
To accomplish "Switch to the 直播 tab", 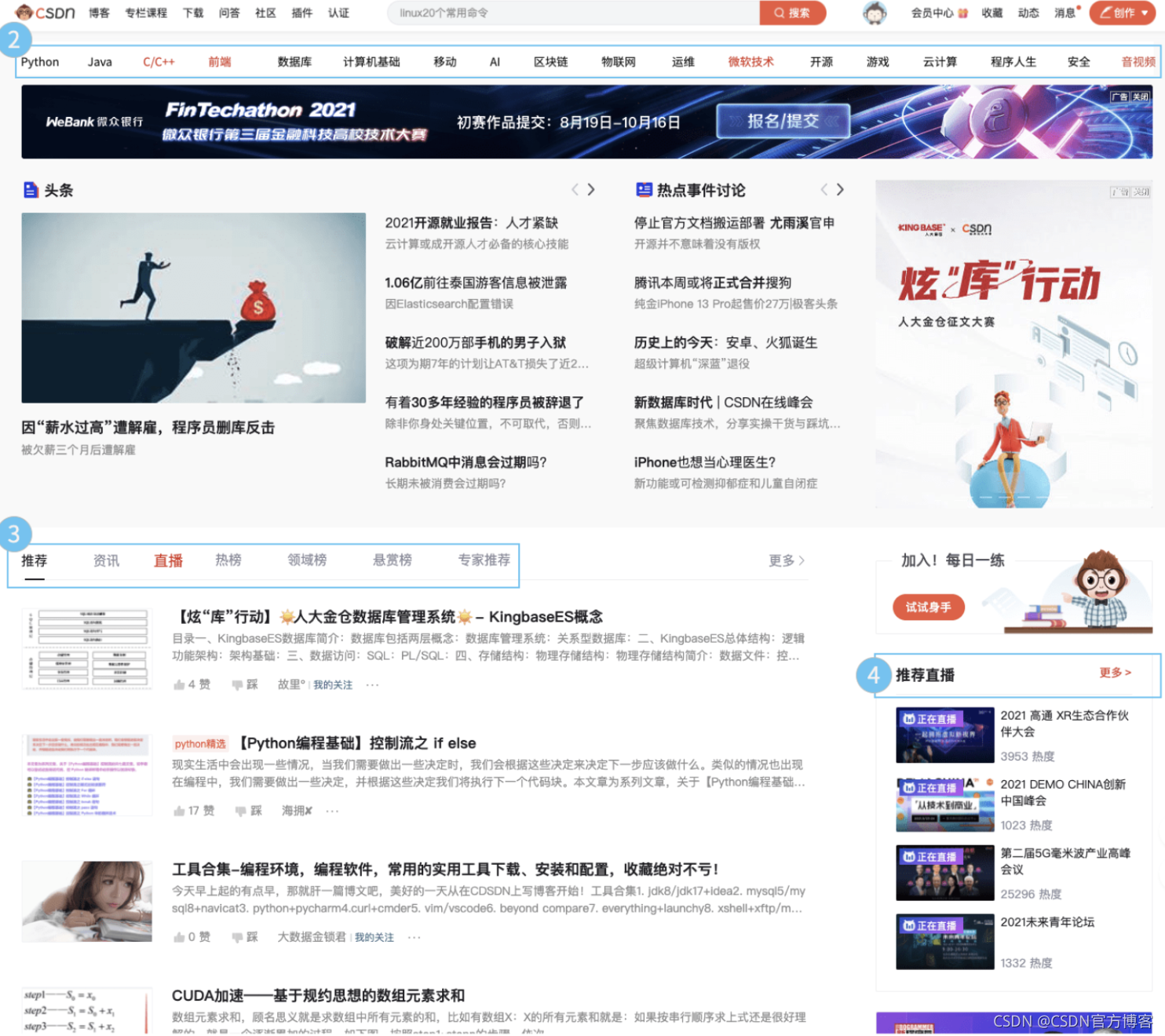I will (x=168, y=560).
